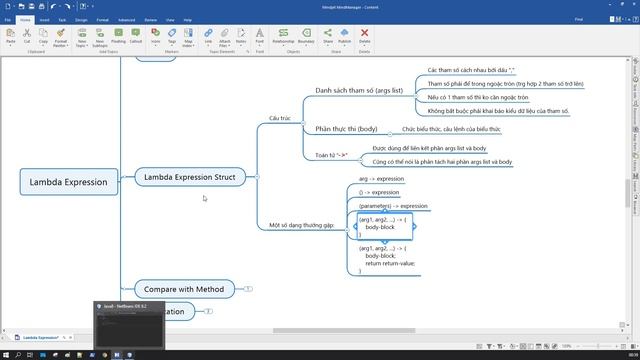This screenshot has height=360, width=640.
Task: Click the Cut scissors icon
Action: (27, 33)
